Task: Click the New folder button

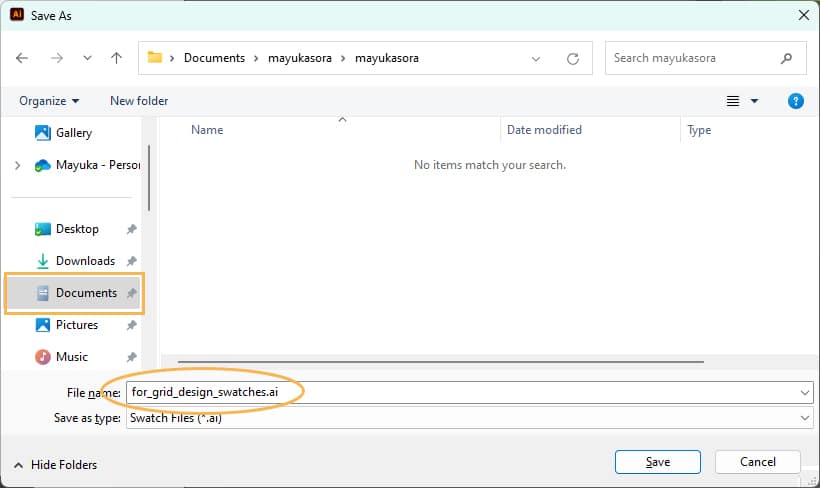Action: coord(139,101)
